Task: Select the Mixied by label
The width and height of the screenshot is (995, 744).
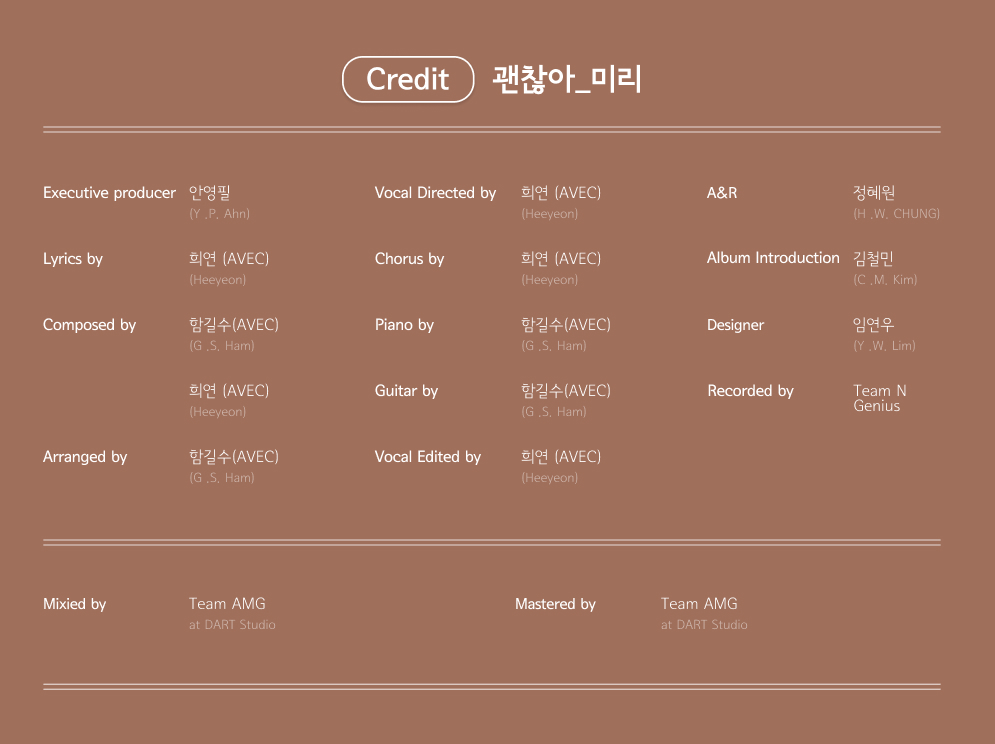Action: [x=74, y=604]
